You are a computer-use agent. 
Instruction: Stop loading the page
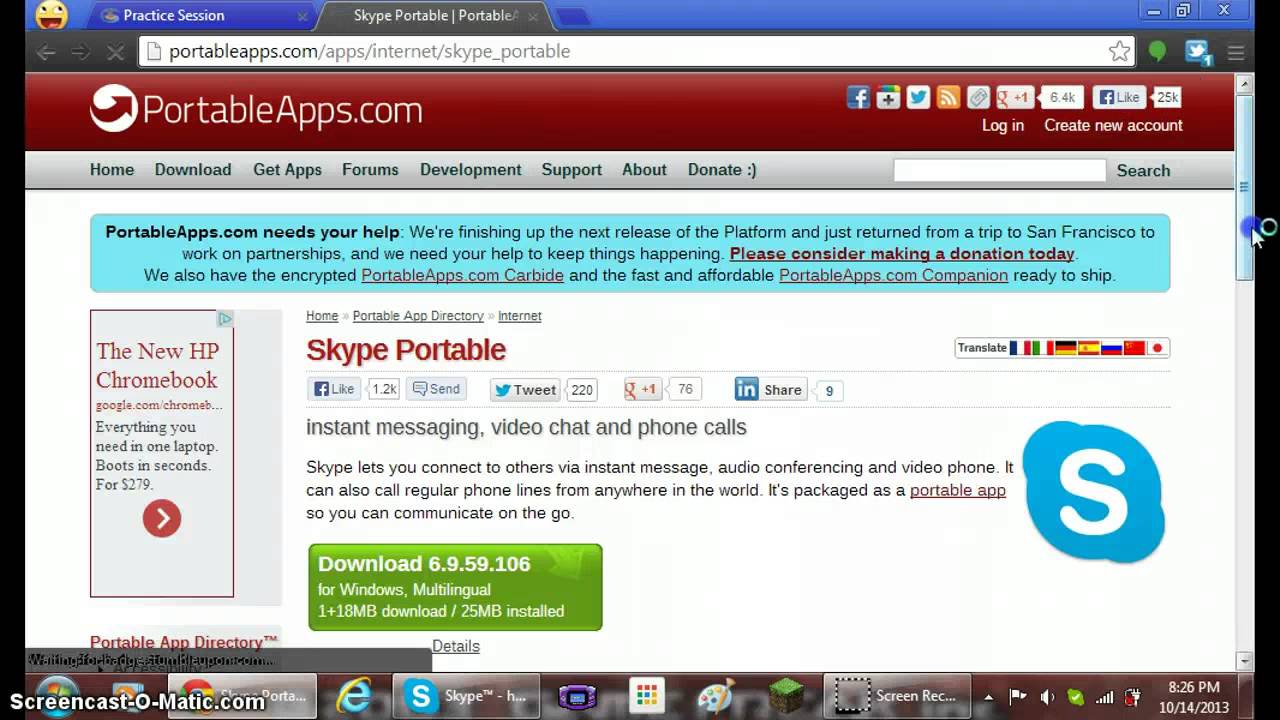pyautogui.click(x=115, y=52)
